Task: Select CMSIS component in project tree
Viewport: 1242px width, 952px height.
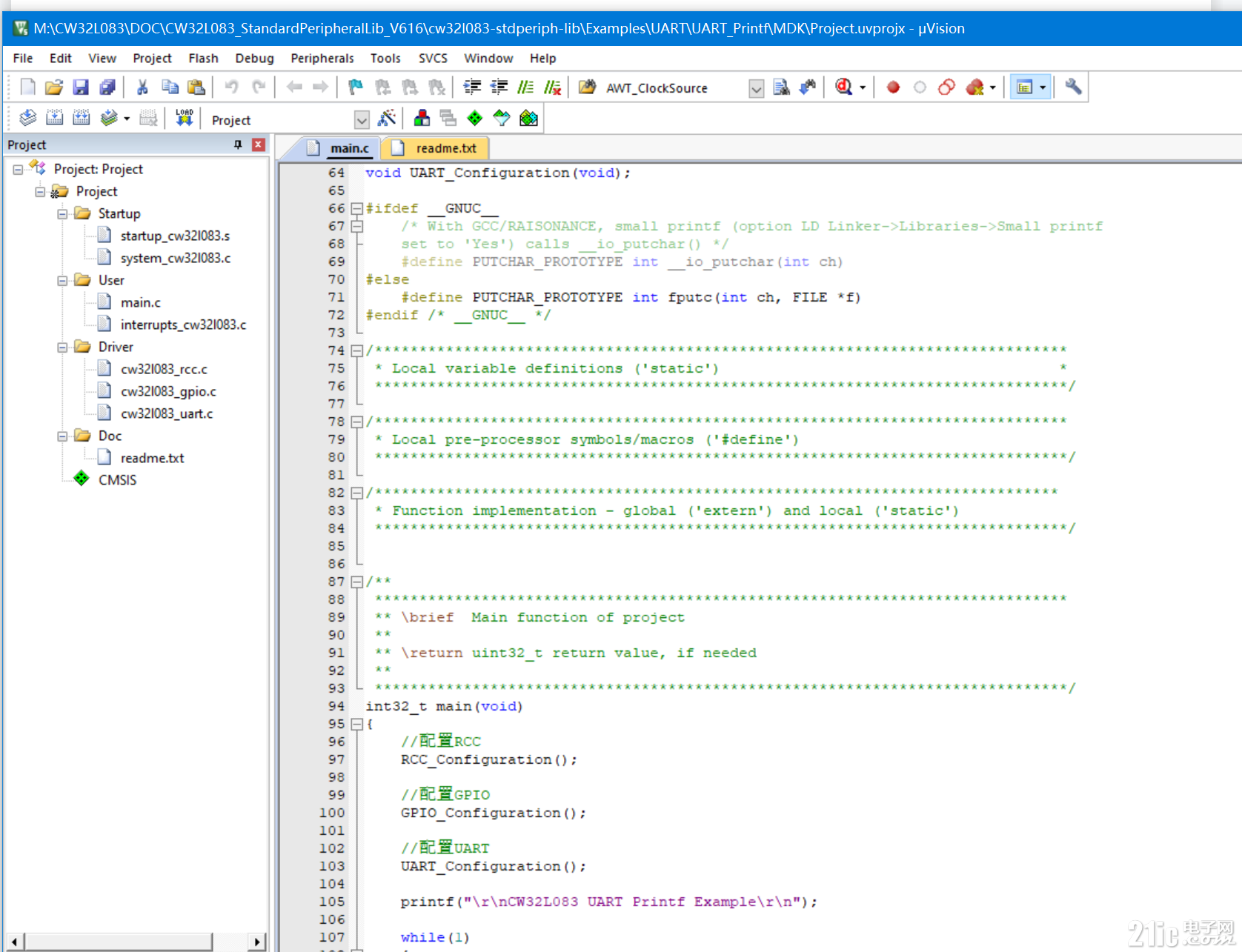Action: (117, 480)
